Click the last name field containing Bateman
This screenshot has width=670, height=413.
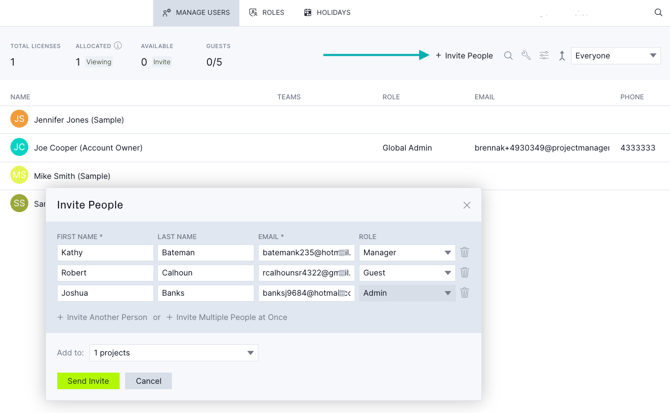click(x=206, y=252)
